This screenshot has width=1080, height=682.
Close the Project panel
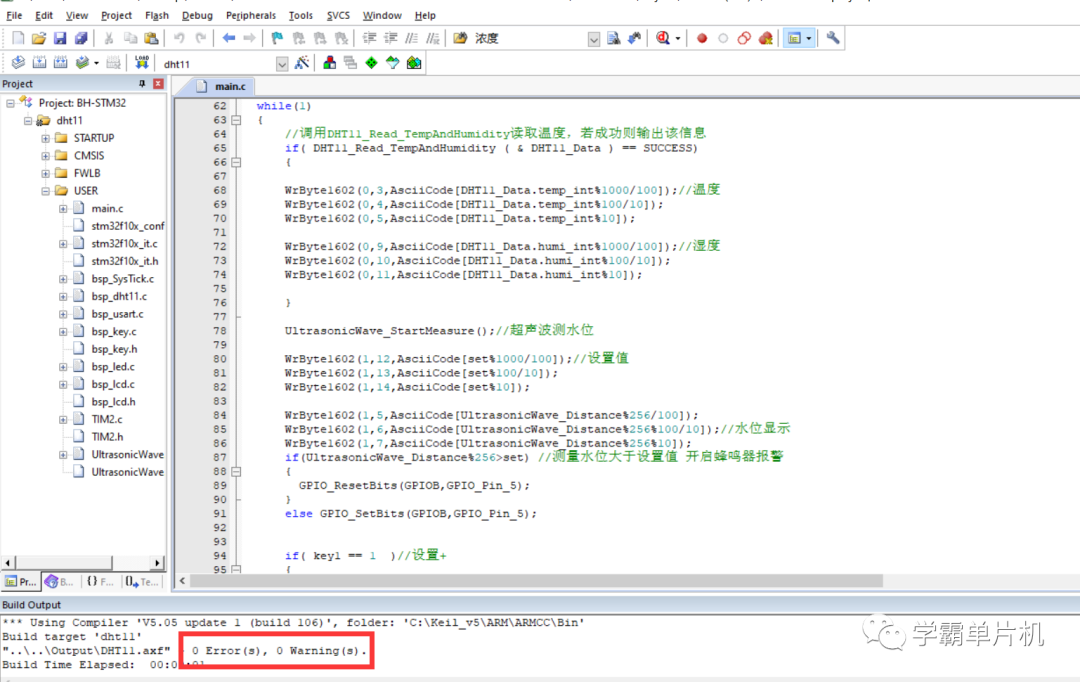coord(158,83)
